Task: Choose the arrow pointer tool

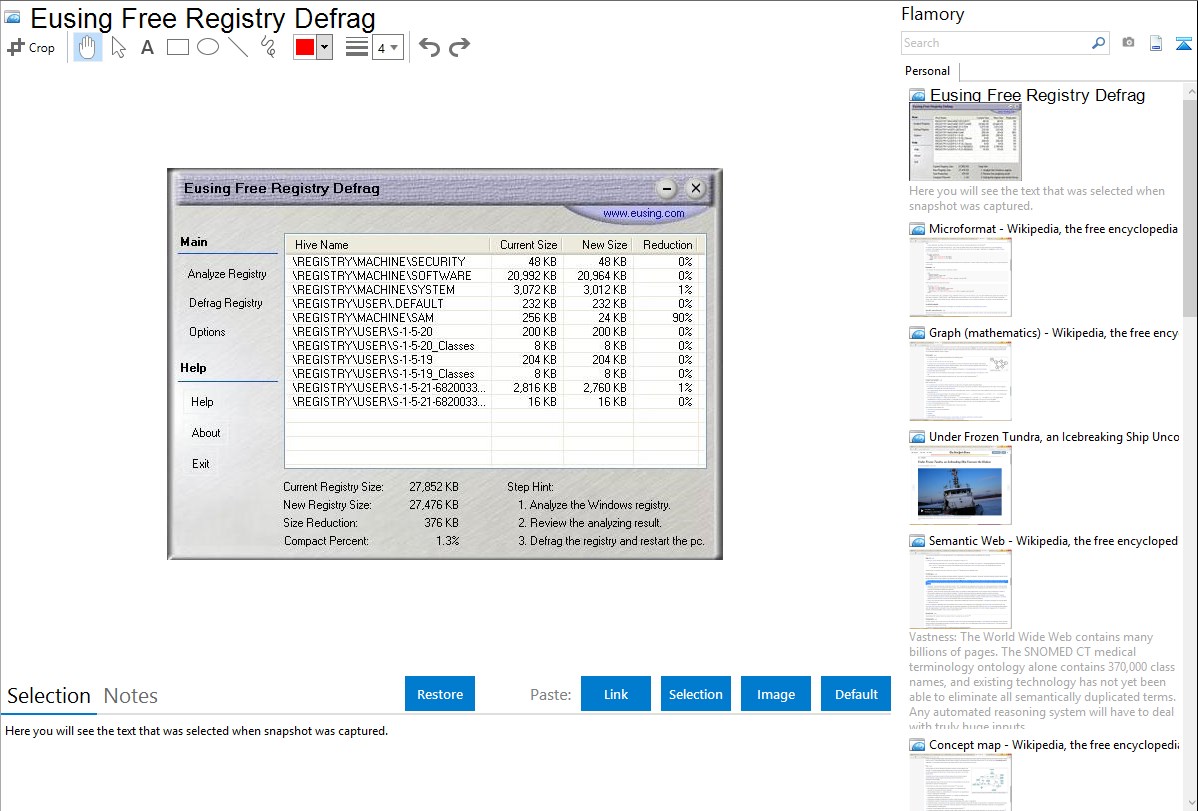Action: [118, 47]
